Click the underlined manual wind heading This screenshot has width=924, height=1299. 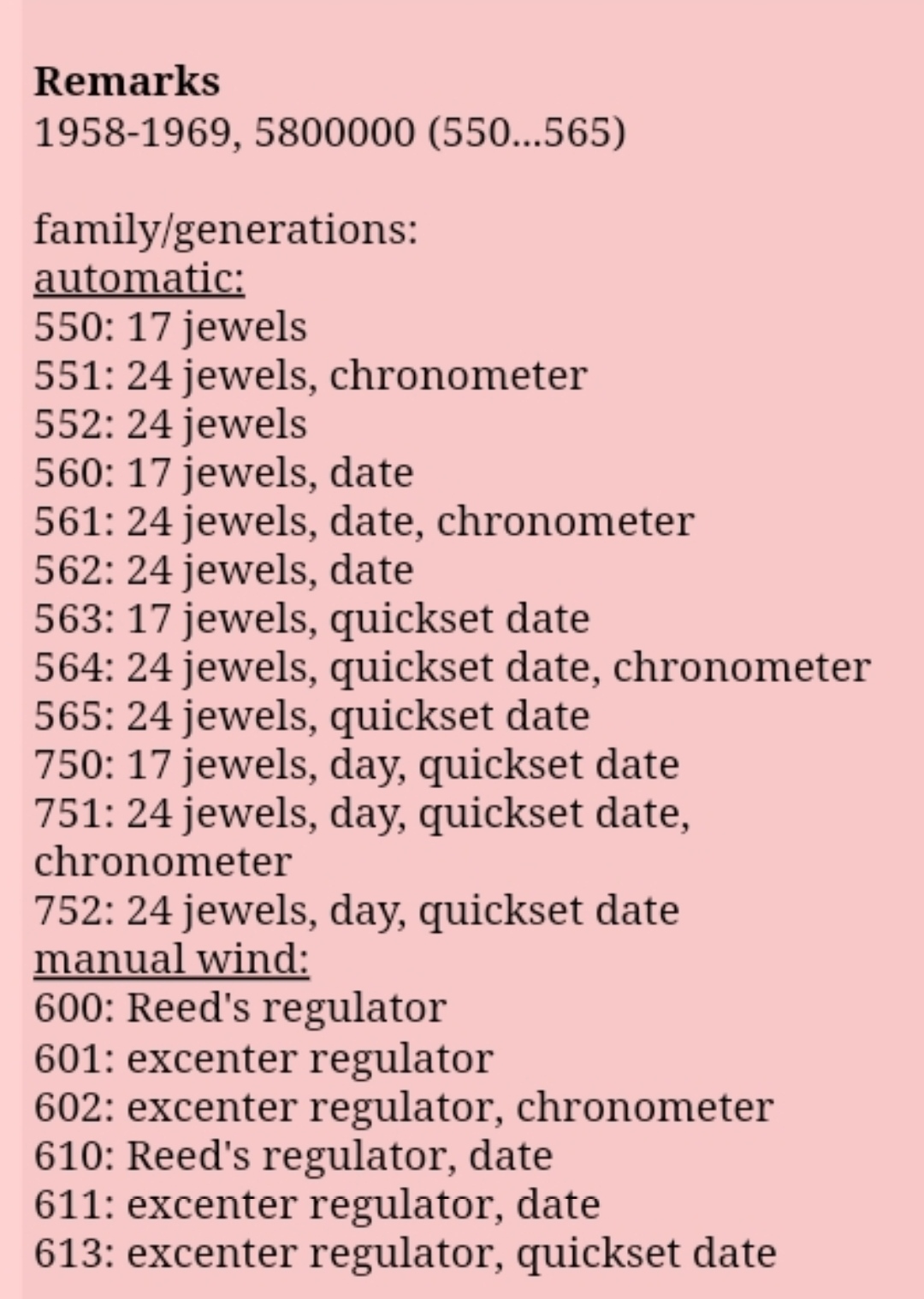[171, 959]
